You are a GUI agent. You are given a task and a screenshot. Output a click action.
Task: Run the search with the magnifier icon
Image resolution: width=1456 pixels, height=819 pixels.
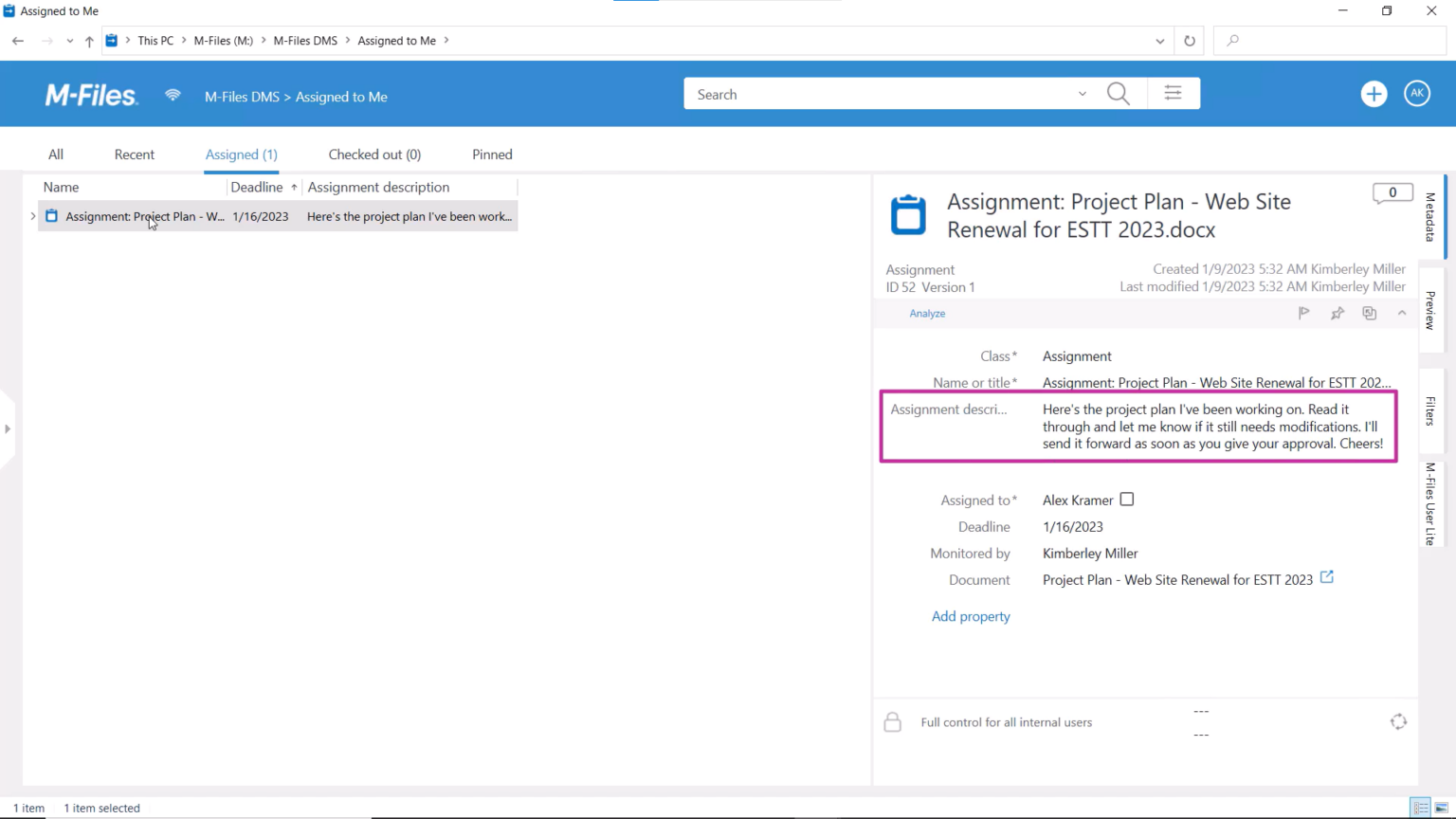tap(1118, 93)
